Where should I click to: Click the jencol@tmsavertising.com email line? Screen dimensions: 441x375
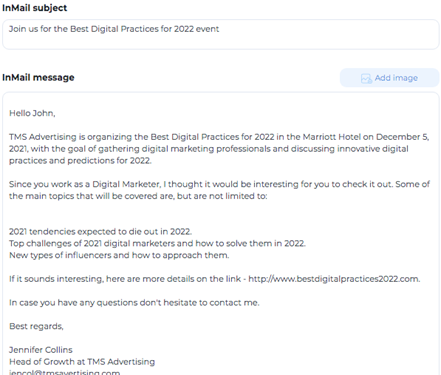pos(65,372)
